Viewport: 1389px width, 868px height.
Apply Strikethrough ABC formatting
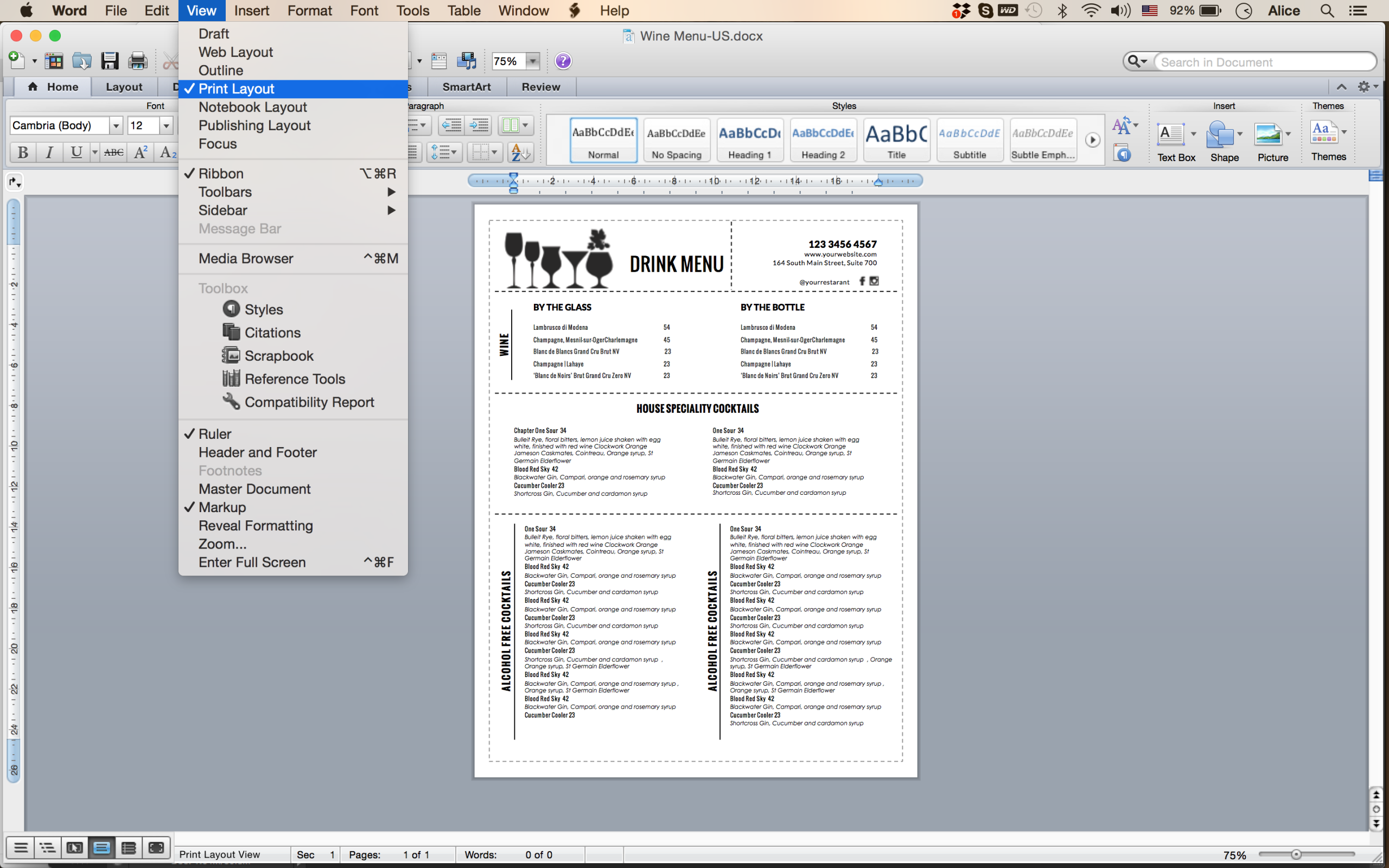click(x=113, y=152)
